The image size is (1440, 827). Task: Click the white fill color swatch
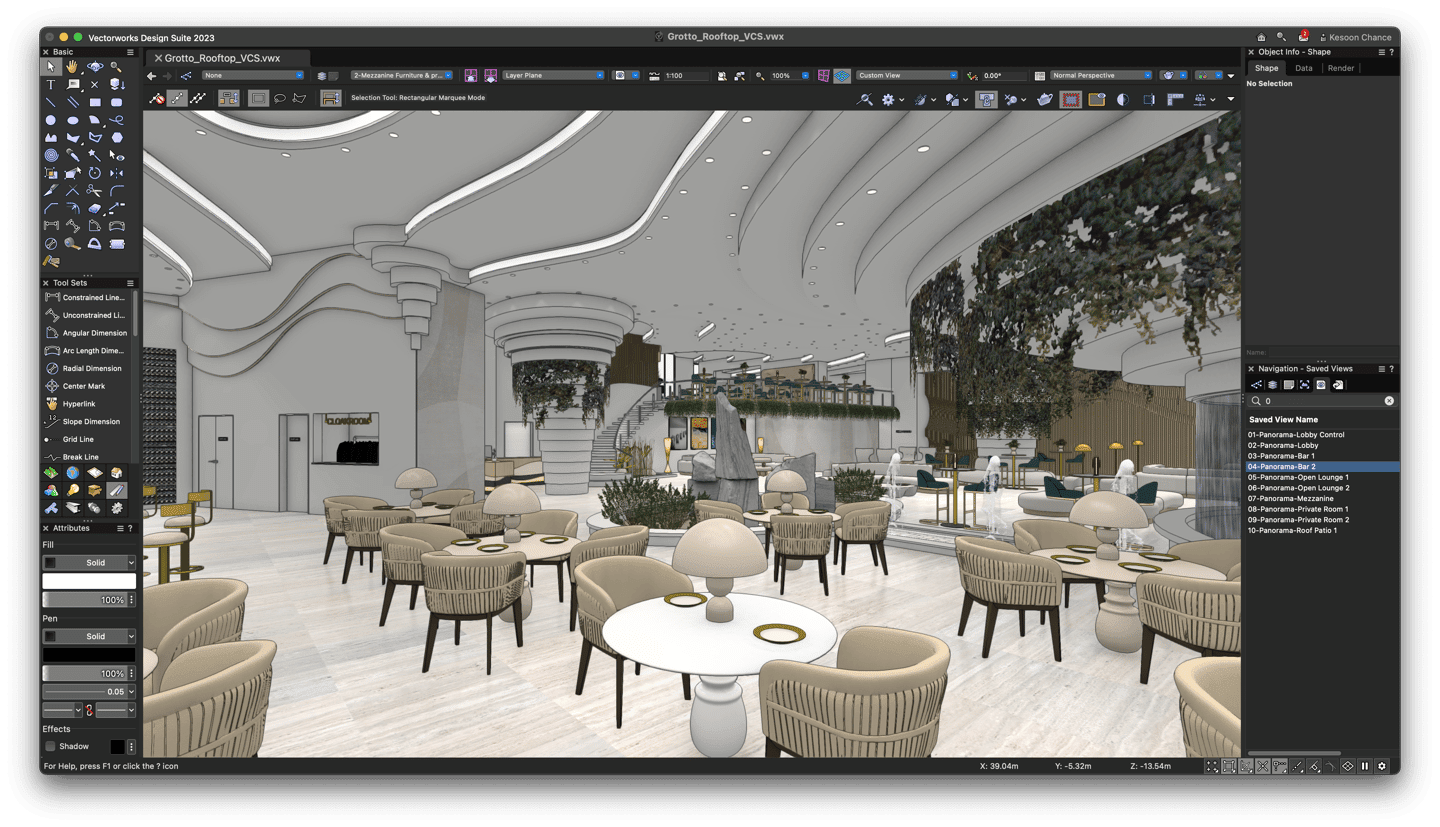tap(89, 581)
